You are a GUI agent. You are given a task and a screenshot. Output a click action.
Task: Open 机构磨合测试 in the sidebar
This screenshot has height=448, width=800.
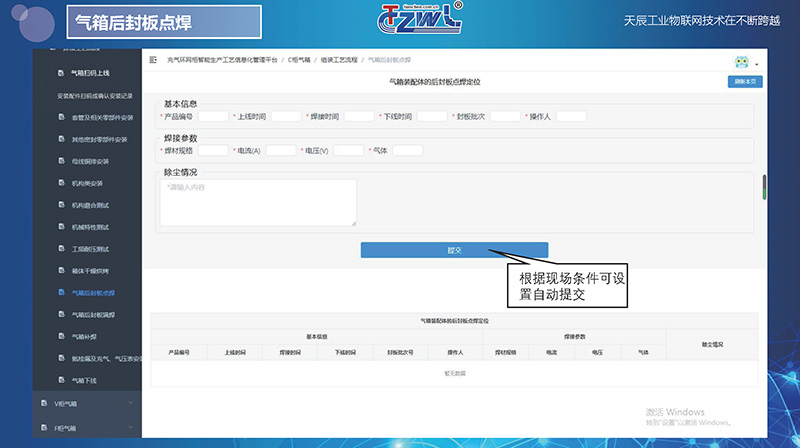[x=90, y=206]
